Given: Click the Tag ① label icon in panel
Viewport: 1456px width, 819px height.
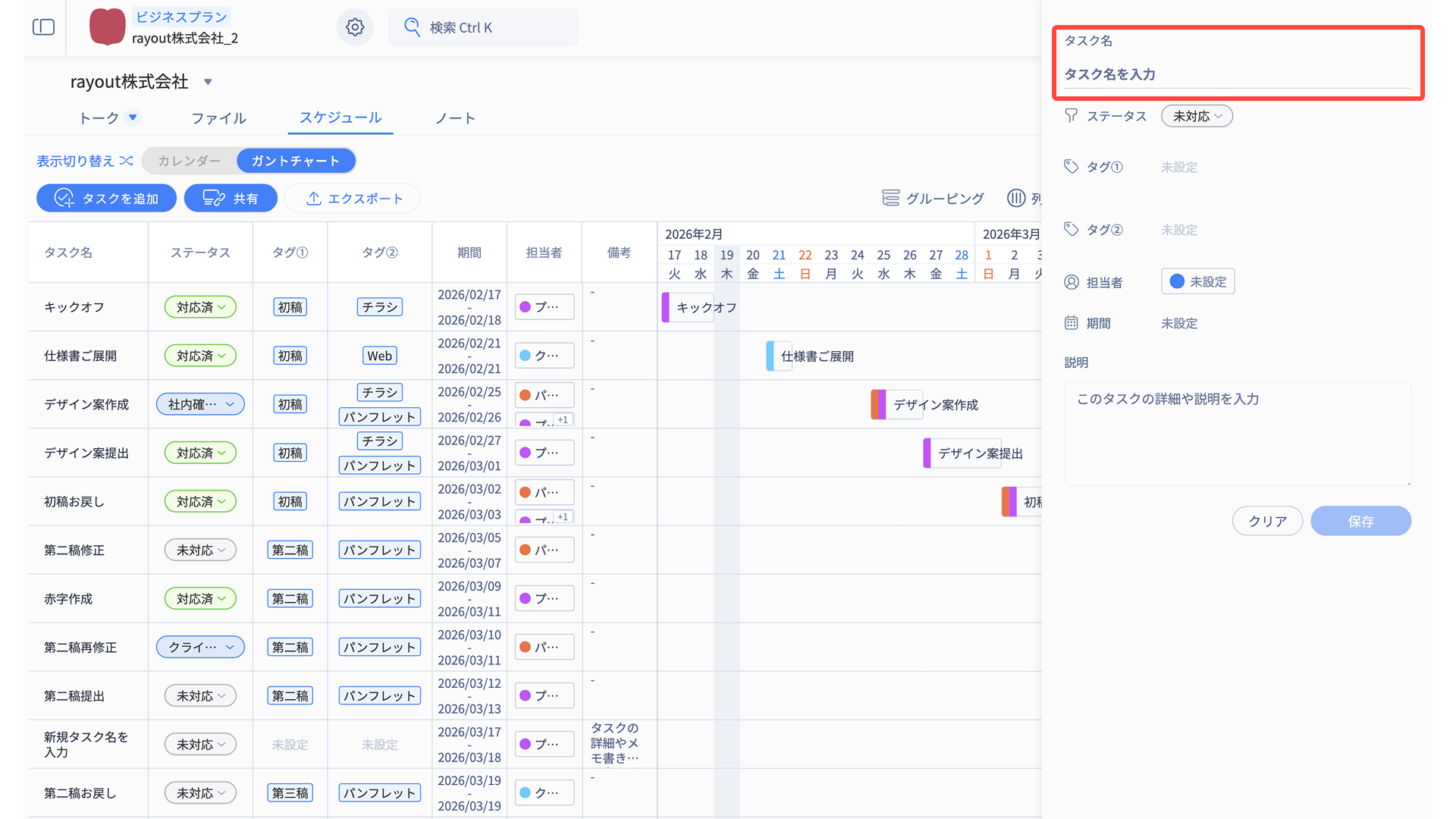Looking at the screenshot, I should pyautogui.click(x=1071, y=167).
